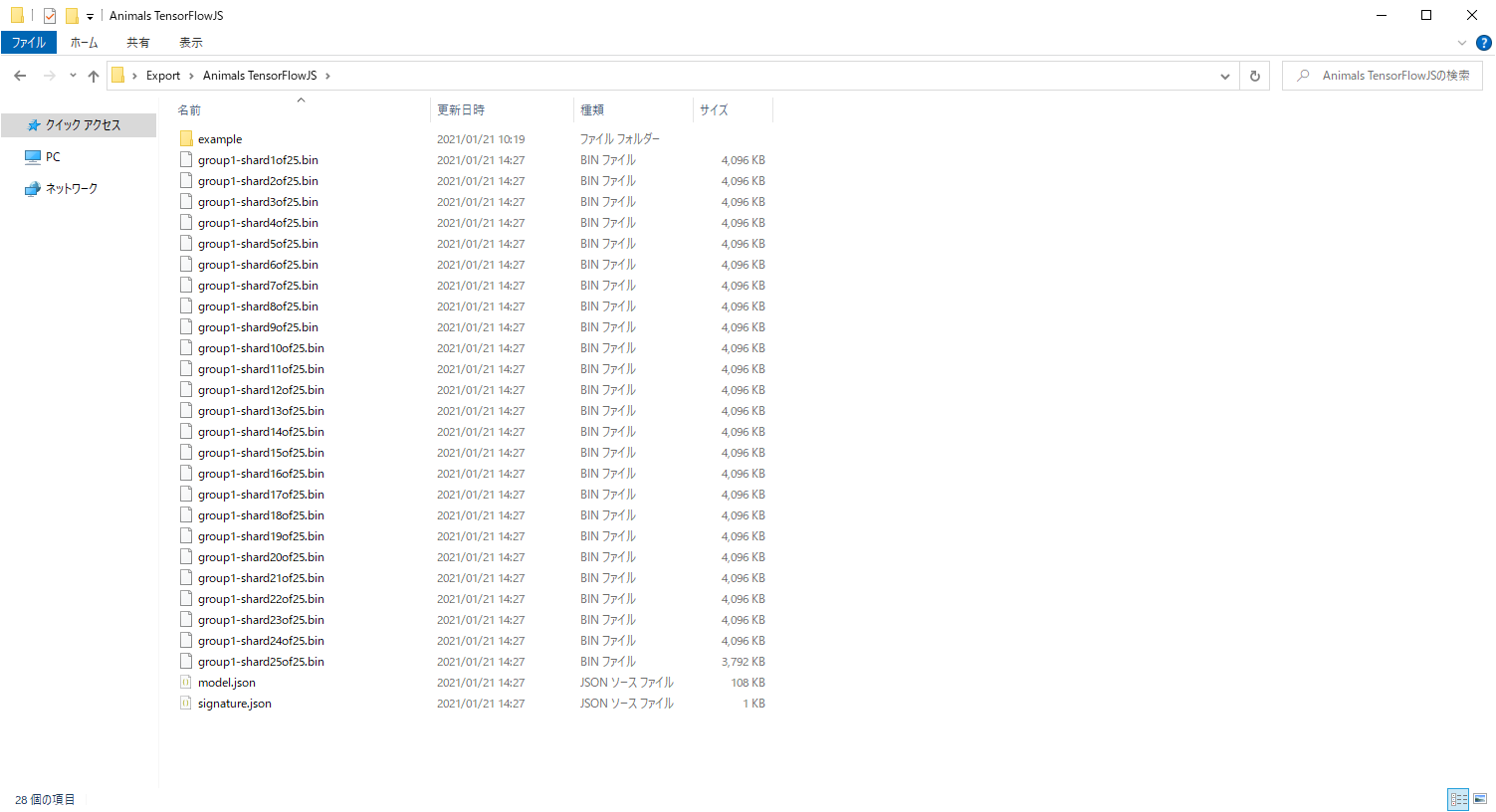Select the group1-shard5of25.bin file icon
This screenshot has width=1496, height=812.
pyautogui.click(x=186, y=244)
